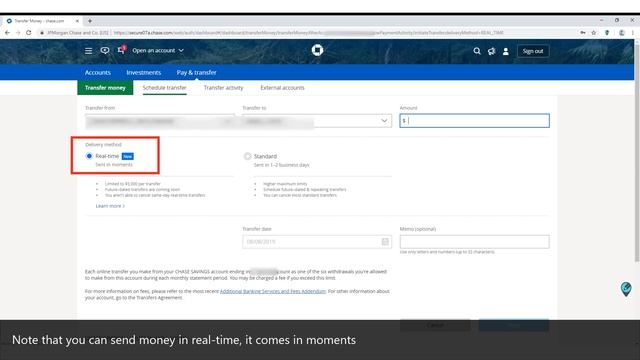Screen dimensions: 640x360
Task: Select the Real-time delivery radio button
Action: click(89, 156)
